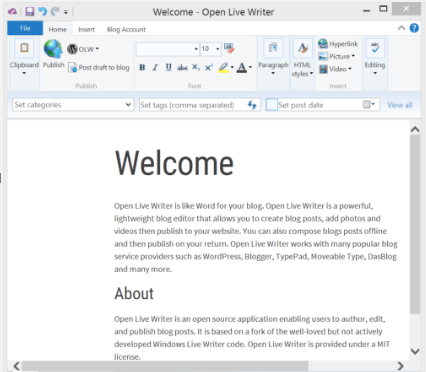
Task: Switch to the Insert tab
Action: [x=87, y=29]
